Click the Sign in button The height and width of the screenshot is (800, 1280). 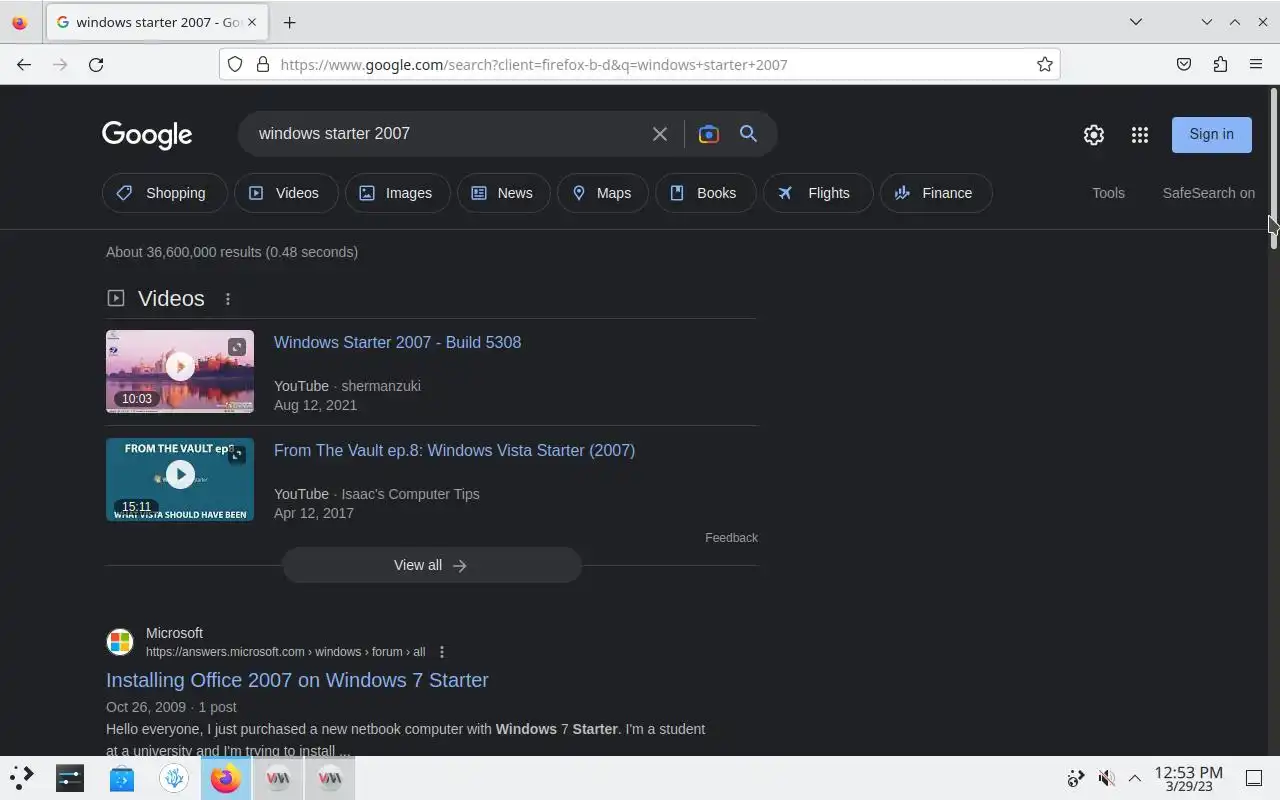[1212, 134]
